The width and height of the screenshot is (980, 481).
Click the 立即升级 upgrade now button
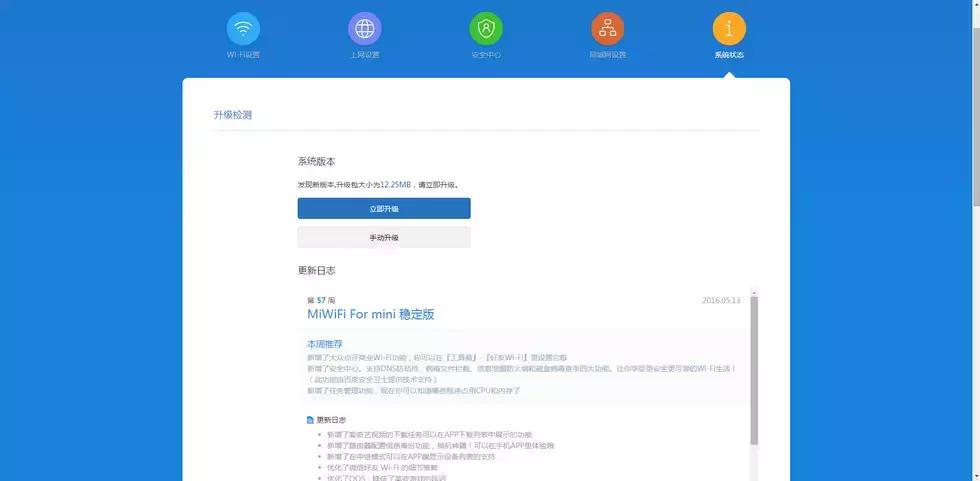click(x=384, y=209)
